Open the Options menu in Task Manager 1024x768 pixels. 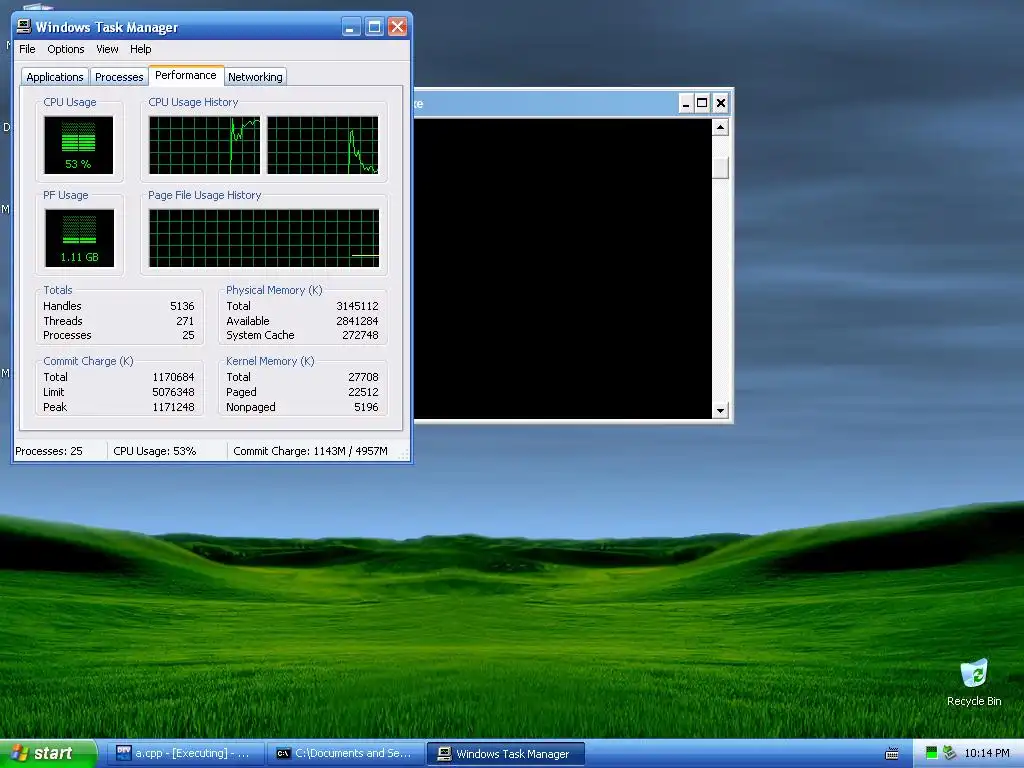(x=65, y=49)
